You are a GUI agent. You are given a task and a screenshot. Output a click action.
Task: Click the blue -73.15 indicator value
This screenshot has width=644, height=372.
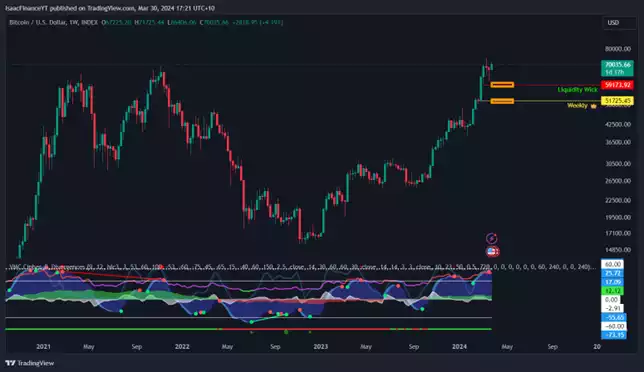(614, 335)
